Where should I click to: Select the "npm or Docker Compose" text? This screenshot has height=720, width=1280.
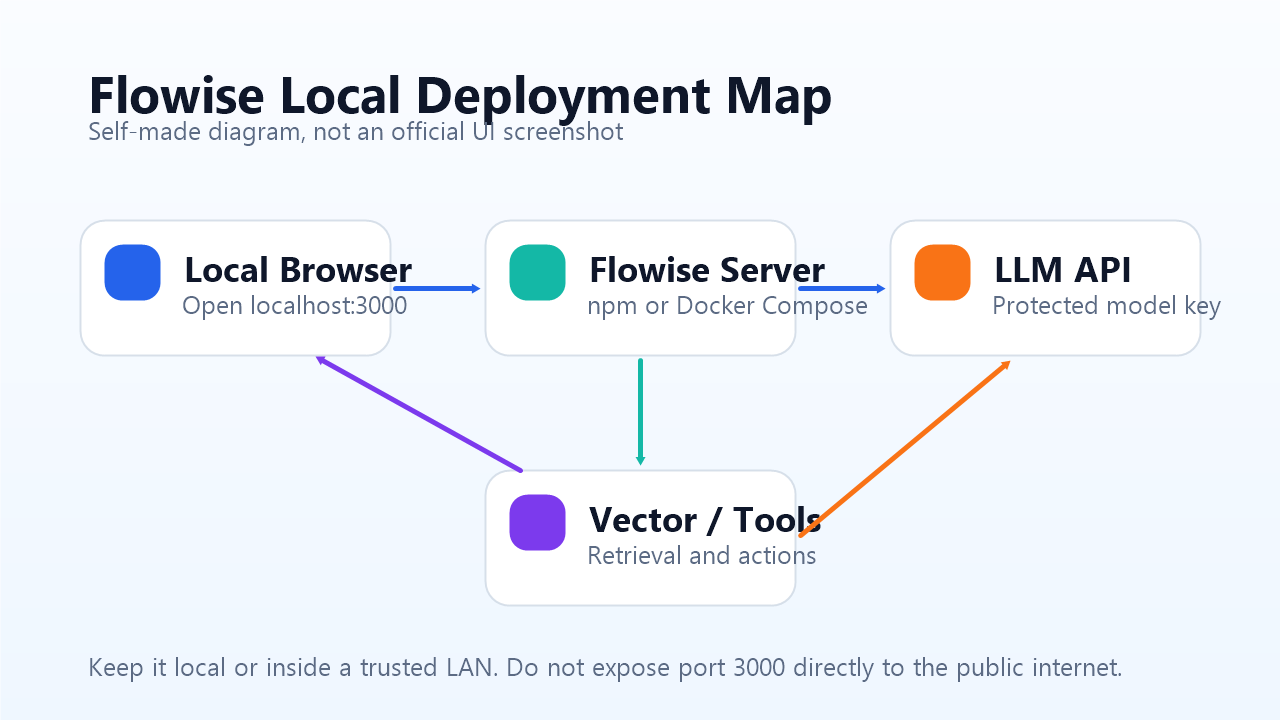[x=728, y=305]
